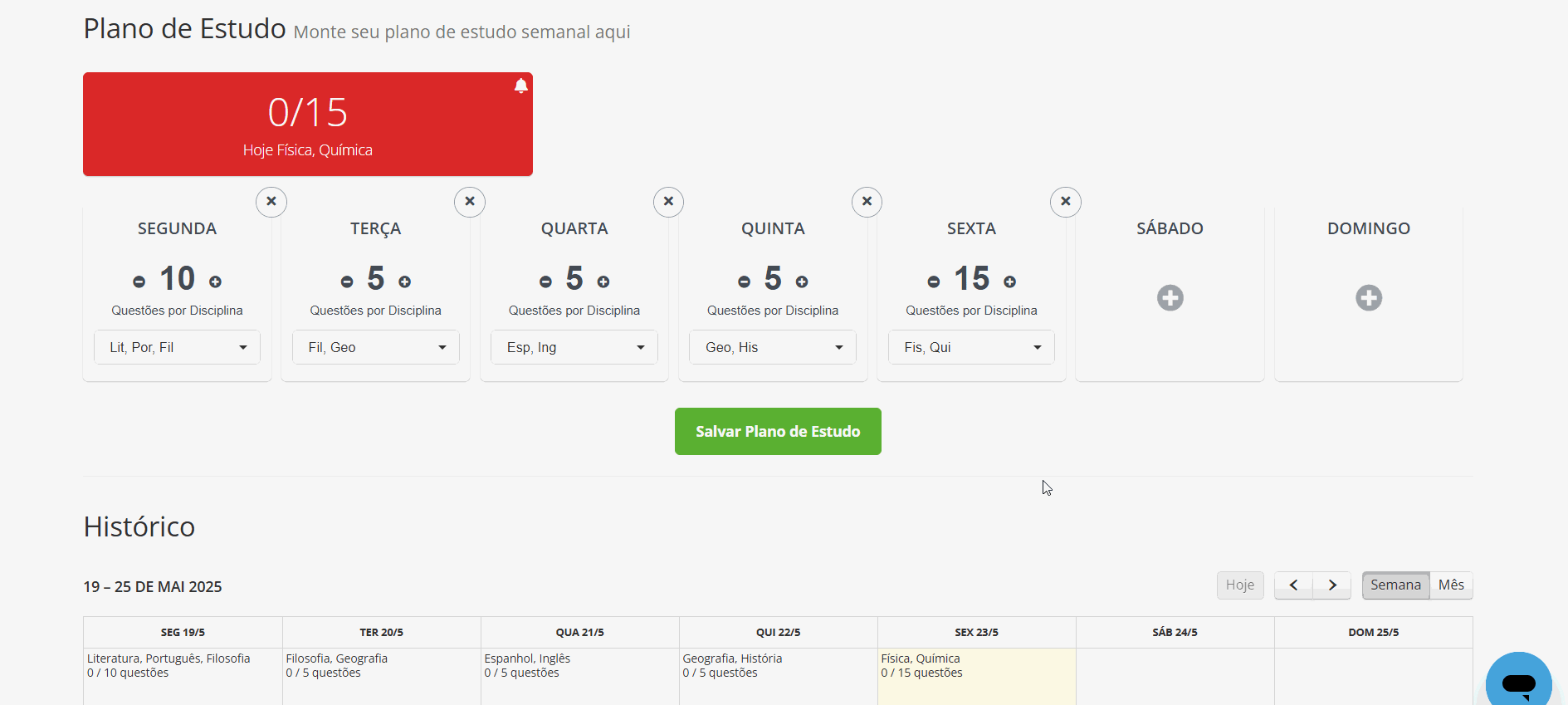Click the red 0/15 progress card
1568x705 pixels.
(x=308, y=124)
